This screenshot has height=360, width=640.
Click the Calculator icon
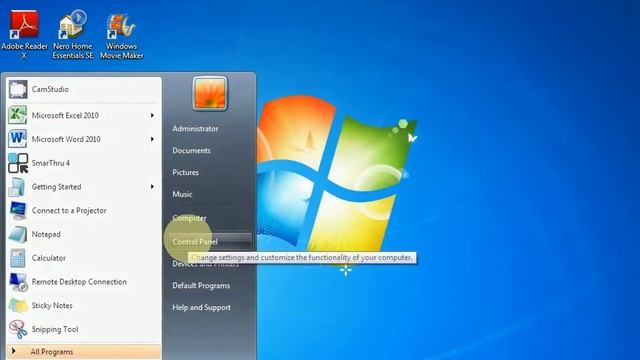coord(18,258)
